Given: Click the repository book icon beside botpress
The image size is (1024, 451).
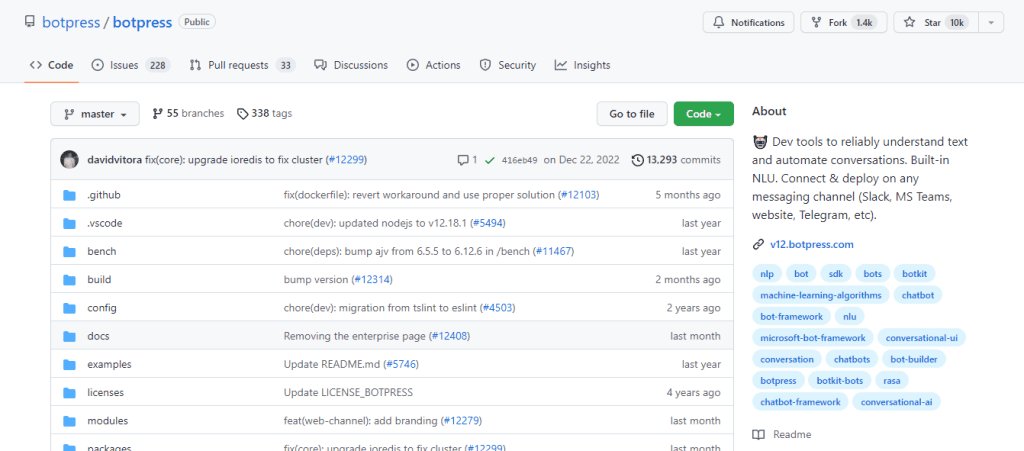Looking at the screenshot, I should 29,22.
